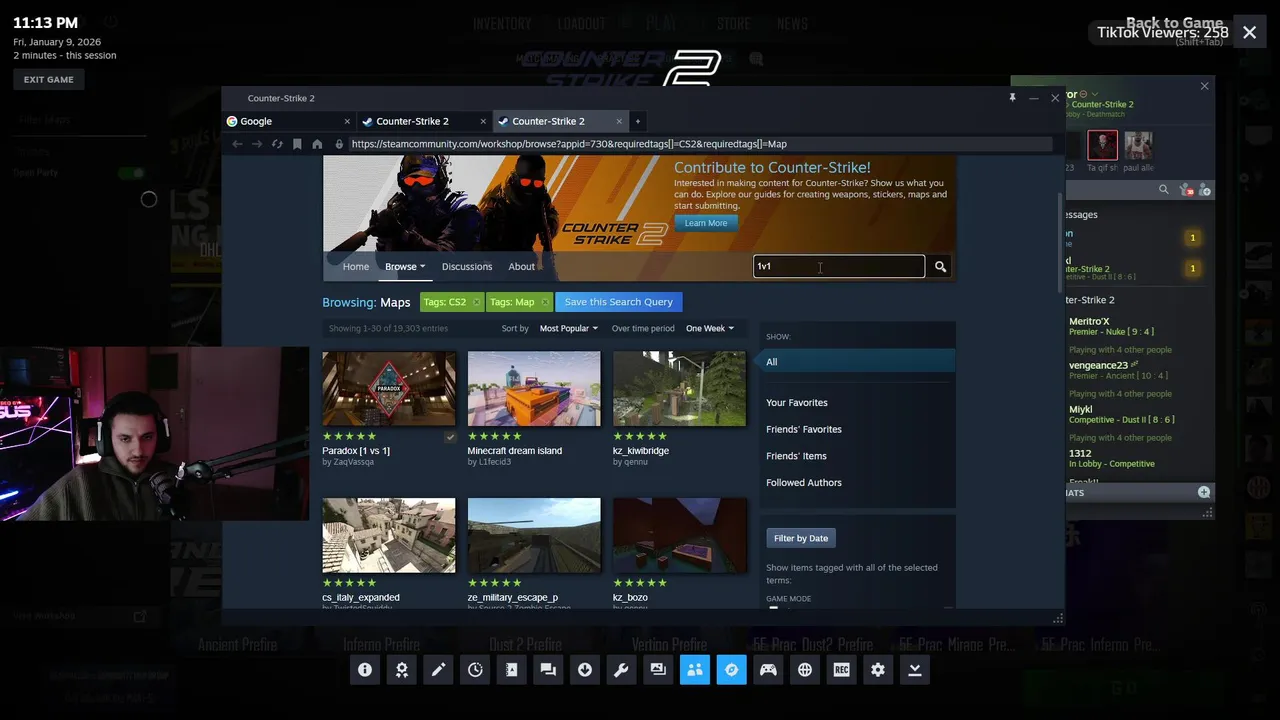The image size is (1280, 720).
Task: Open the overlay game info icon
Action: tap(365, 670)
